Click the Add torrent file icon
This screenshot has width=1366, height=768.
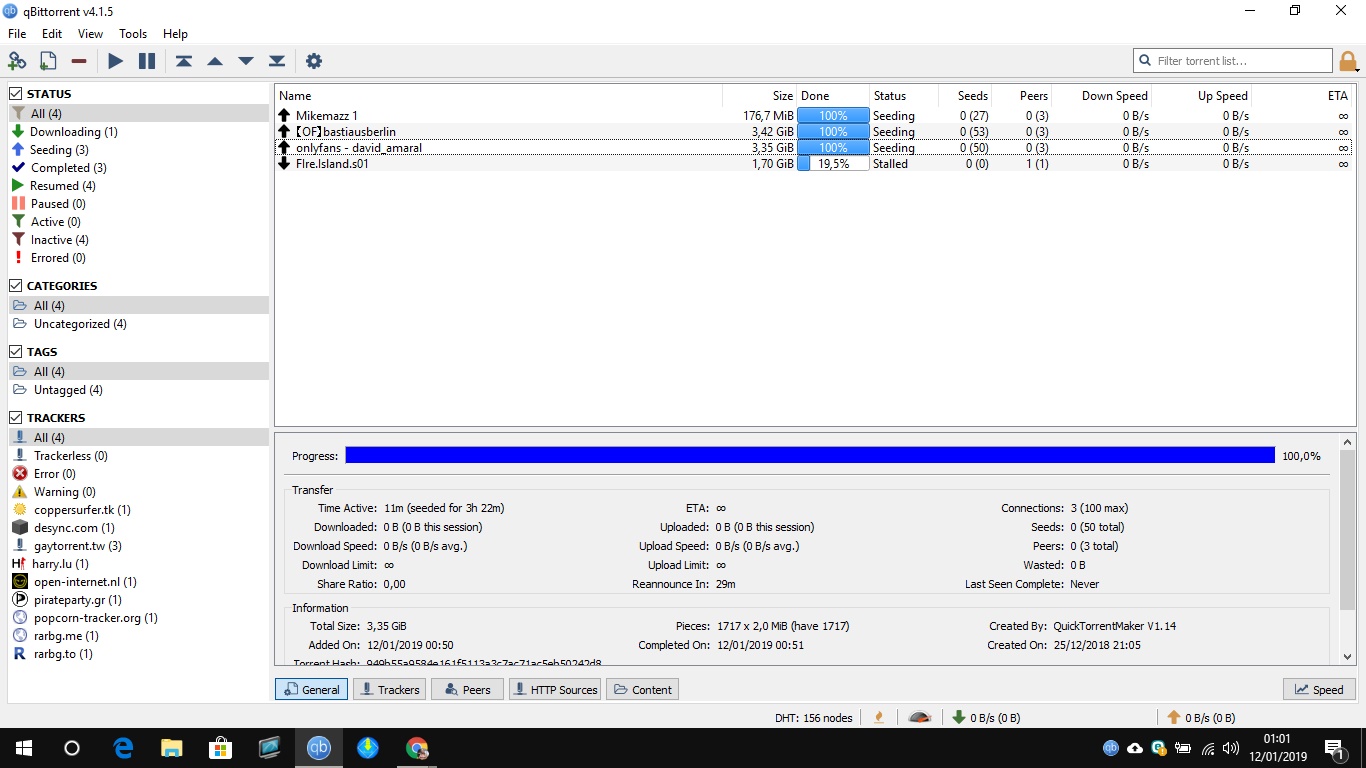[47, 61]
